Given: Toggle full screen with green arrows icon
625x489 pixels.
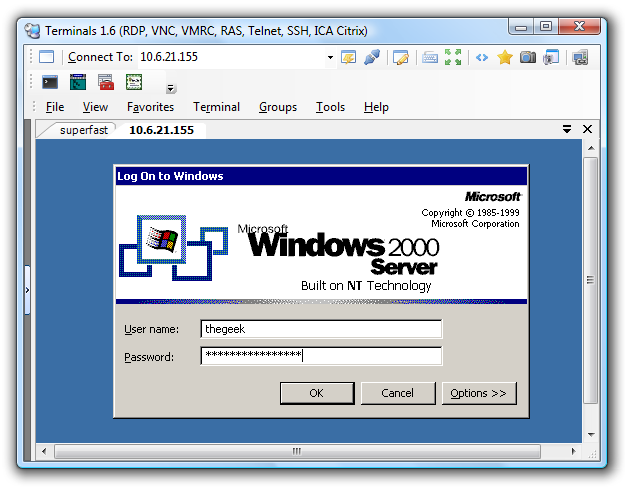Looking at the screenshot, I should (454, 57).
